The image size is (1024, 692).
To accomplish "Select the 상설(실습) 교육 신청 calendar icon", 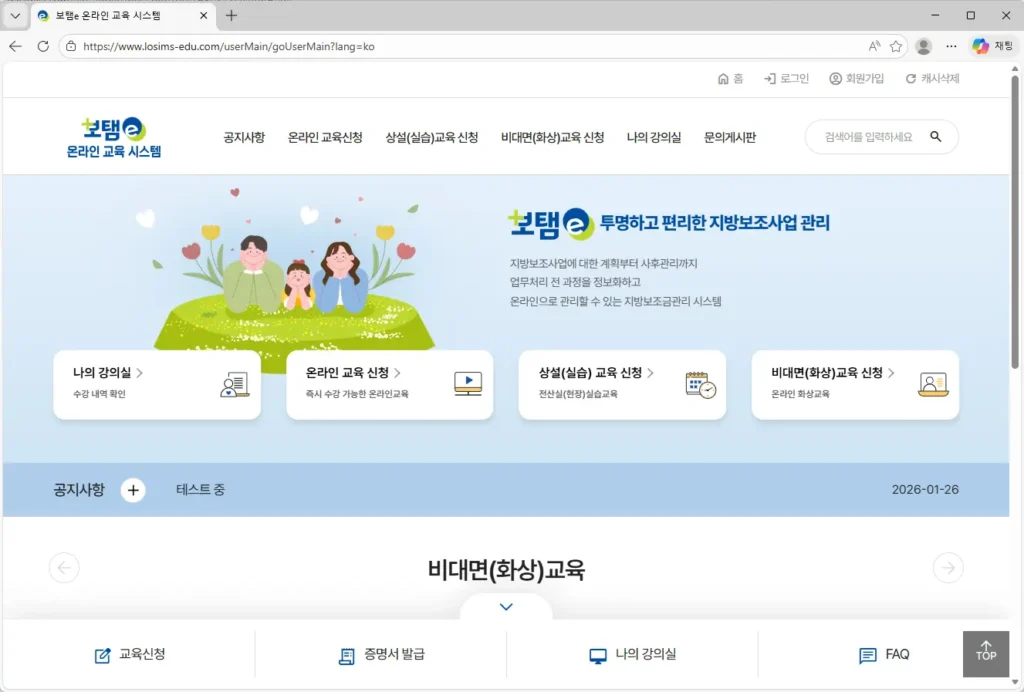I will point(699,385).
